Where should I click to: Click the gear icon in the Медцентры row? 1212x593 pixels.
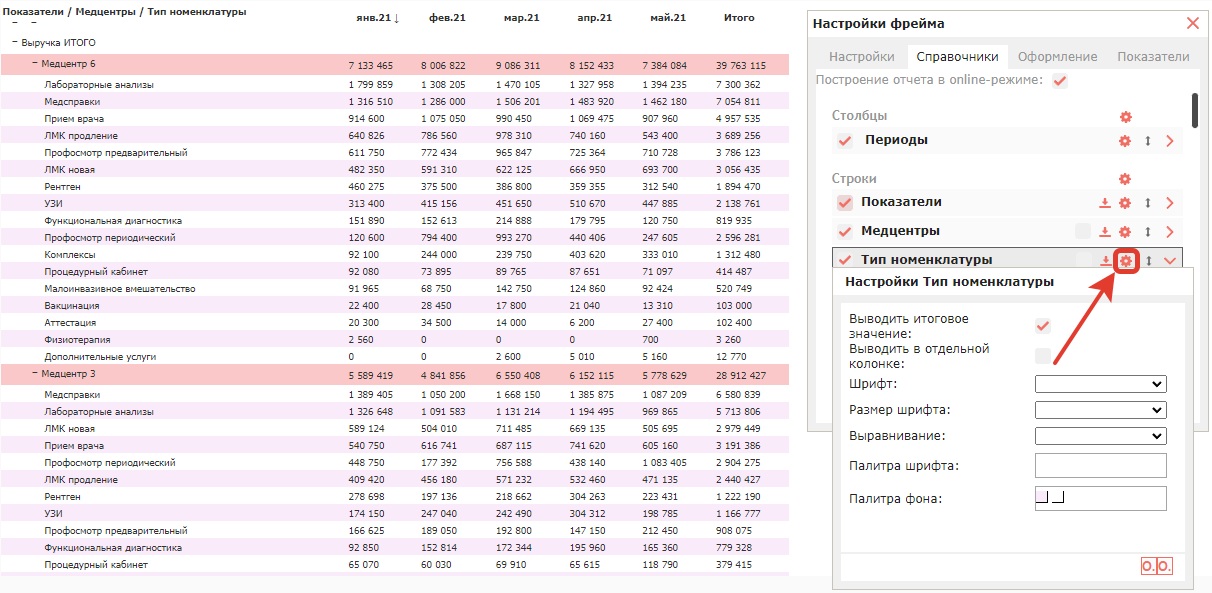point(1125,232)
